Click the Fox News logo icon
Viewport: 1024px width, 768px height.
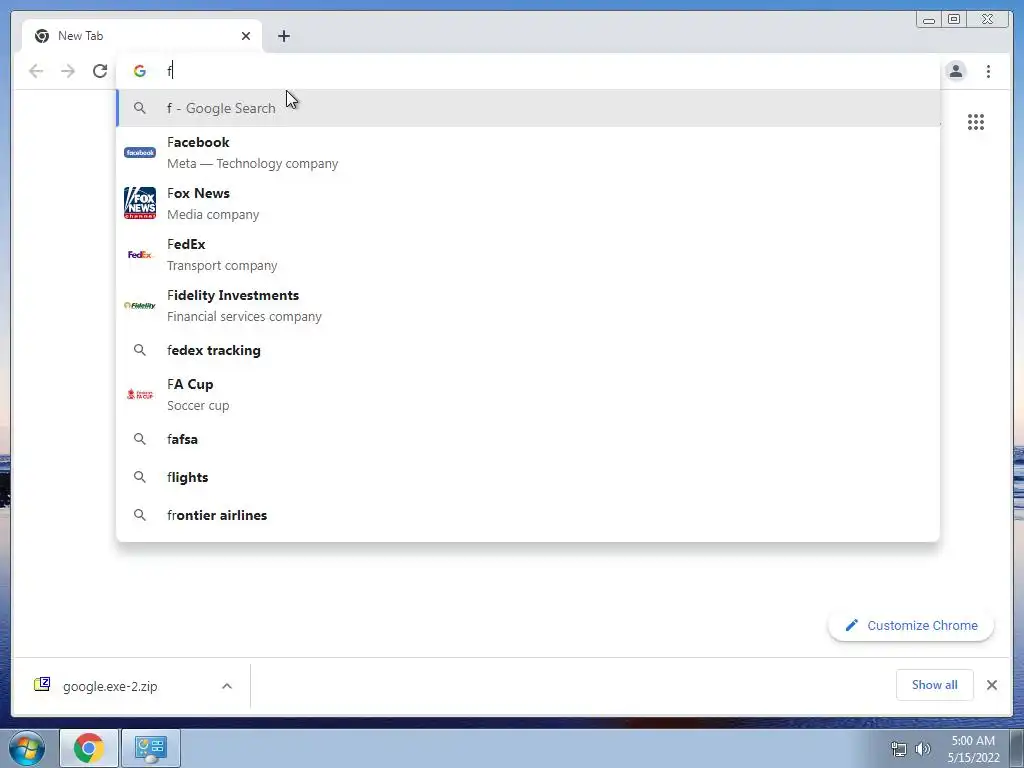coord(140,203)
